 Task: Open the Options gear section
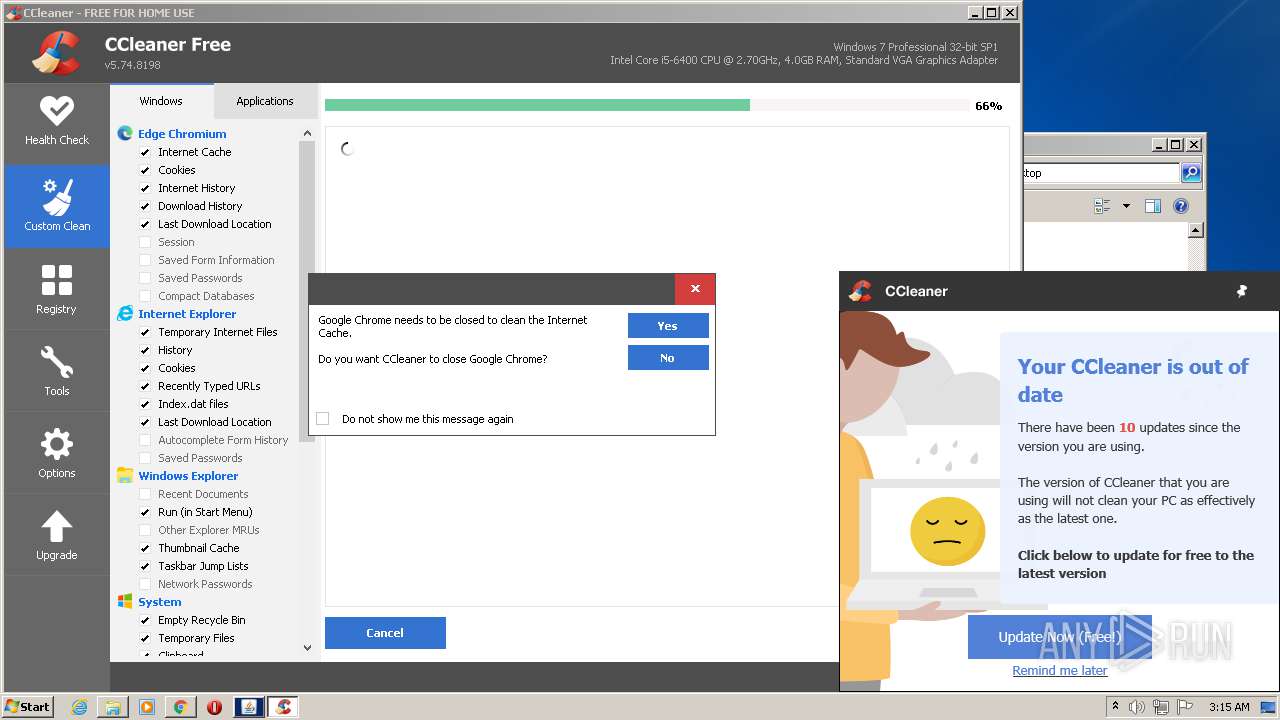pos(57,454)
